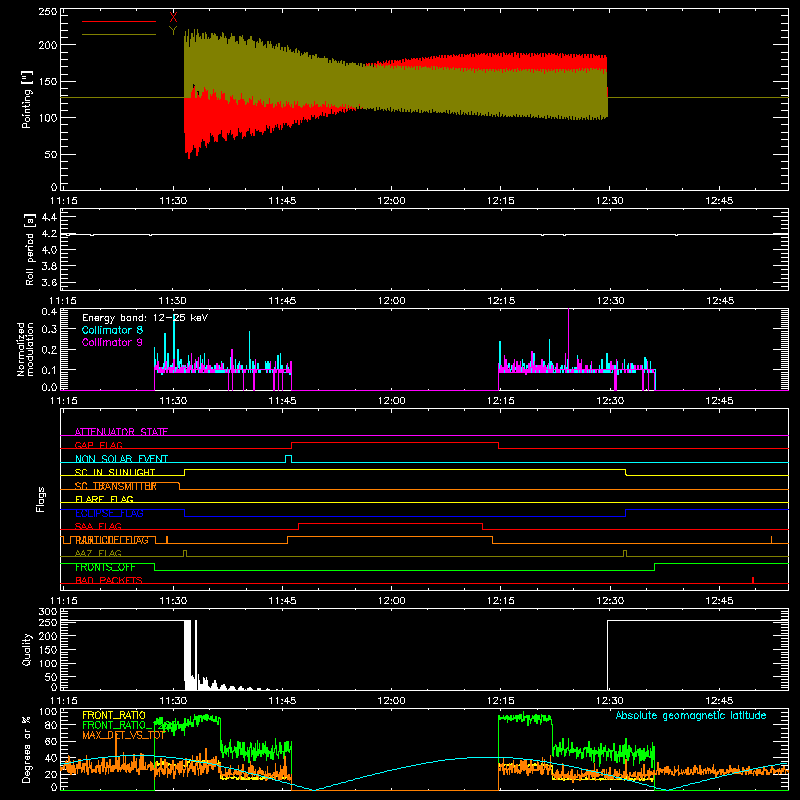Screen dimensions: 800x800
Task: Click 'Absolute geomagnetic latitude' annotation
Action: point(691,715)
